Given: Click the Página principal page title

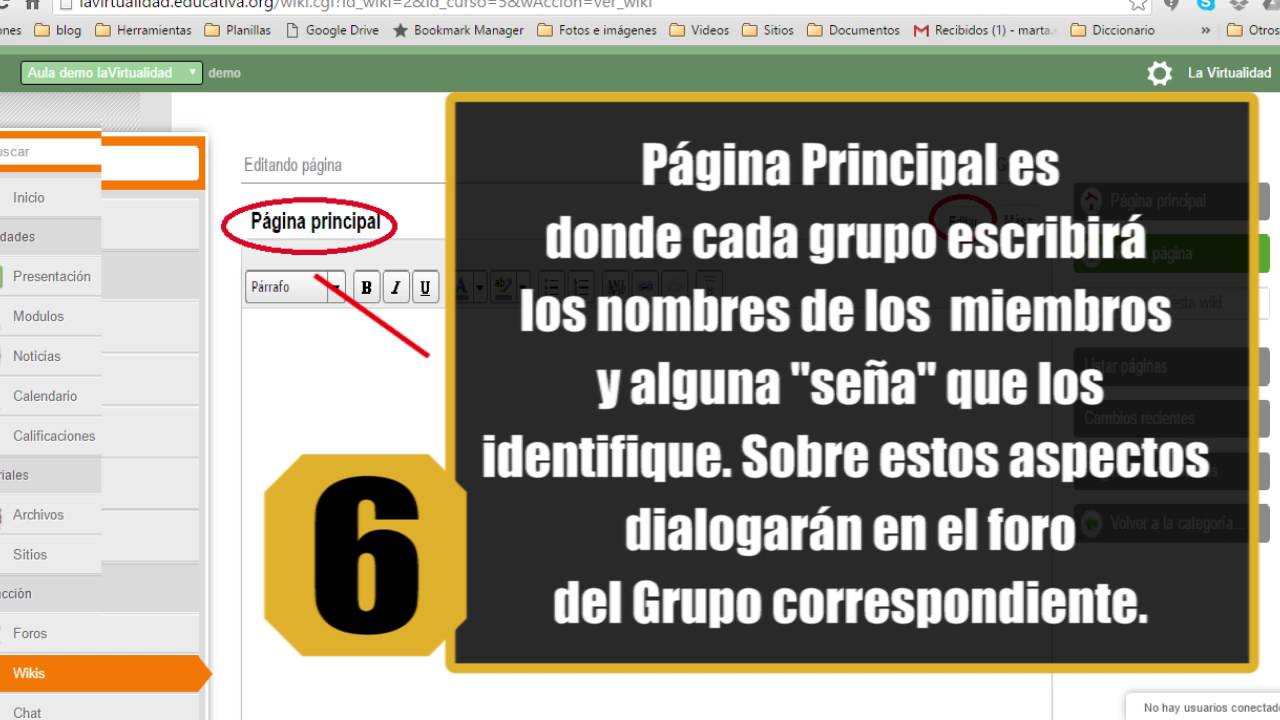Looking at the screenshot, I should tap(315, 222).
